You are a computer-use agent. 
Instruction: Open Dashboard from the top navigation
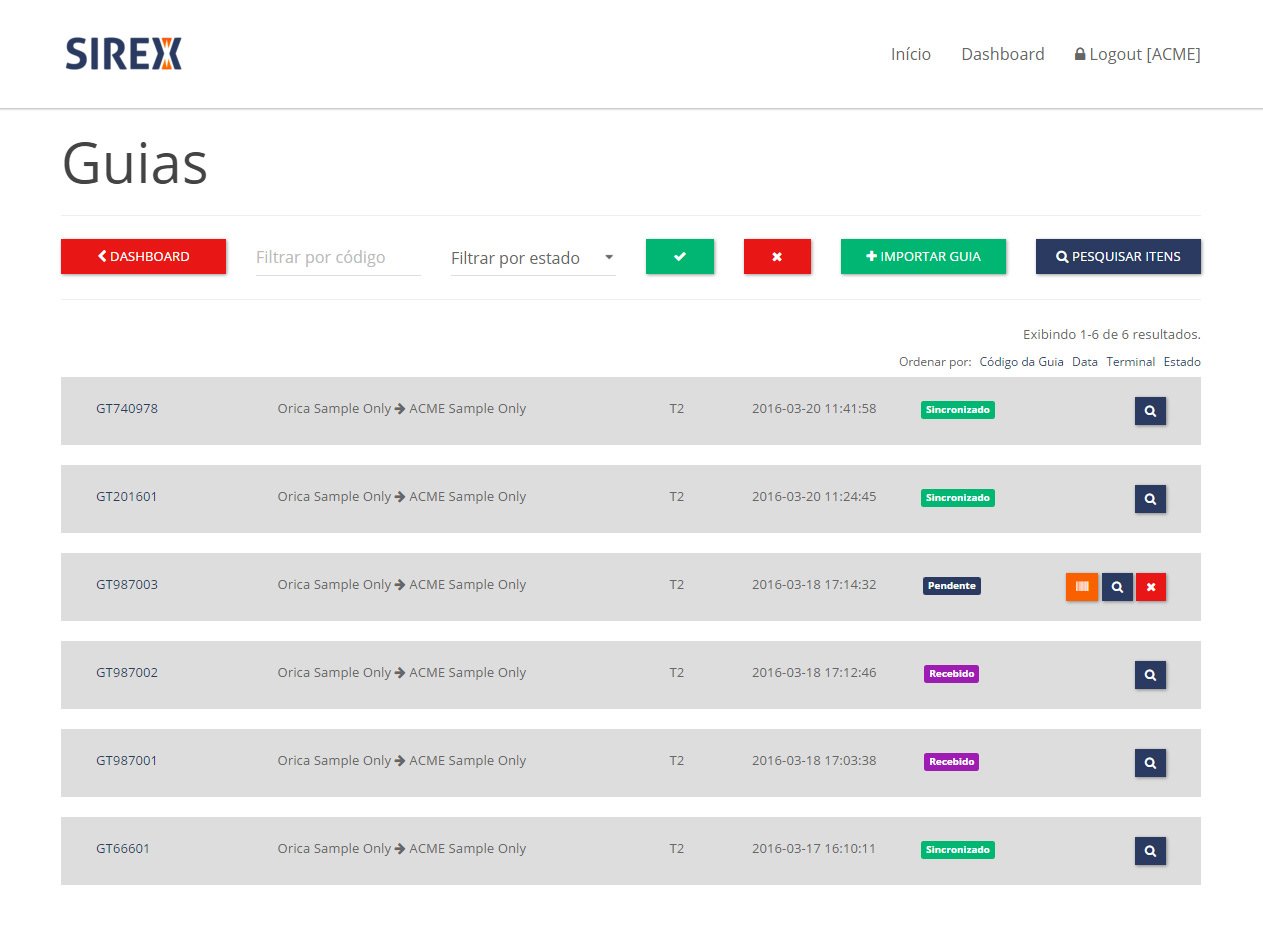[1002, 54]
